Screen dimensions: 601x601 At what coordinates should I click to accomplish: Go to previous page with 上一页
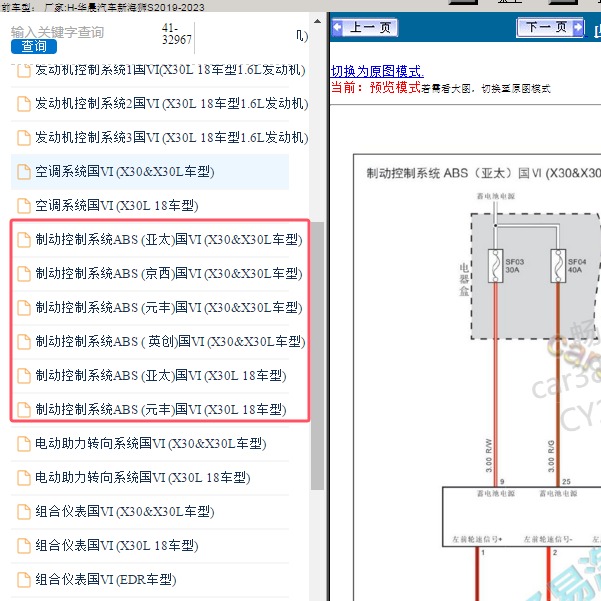point(365,28)
